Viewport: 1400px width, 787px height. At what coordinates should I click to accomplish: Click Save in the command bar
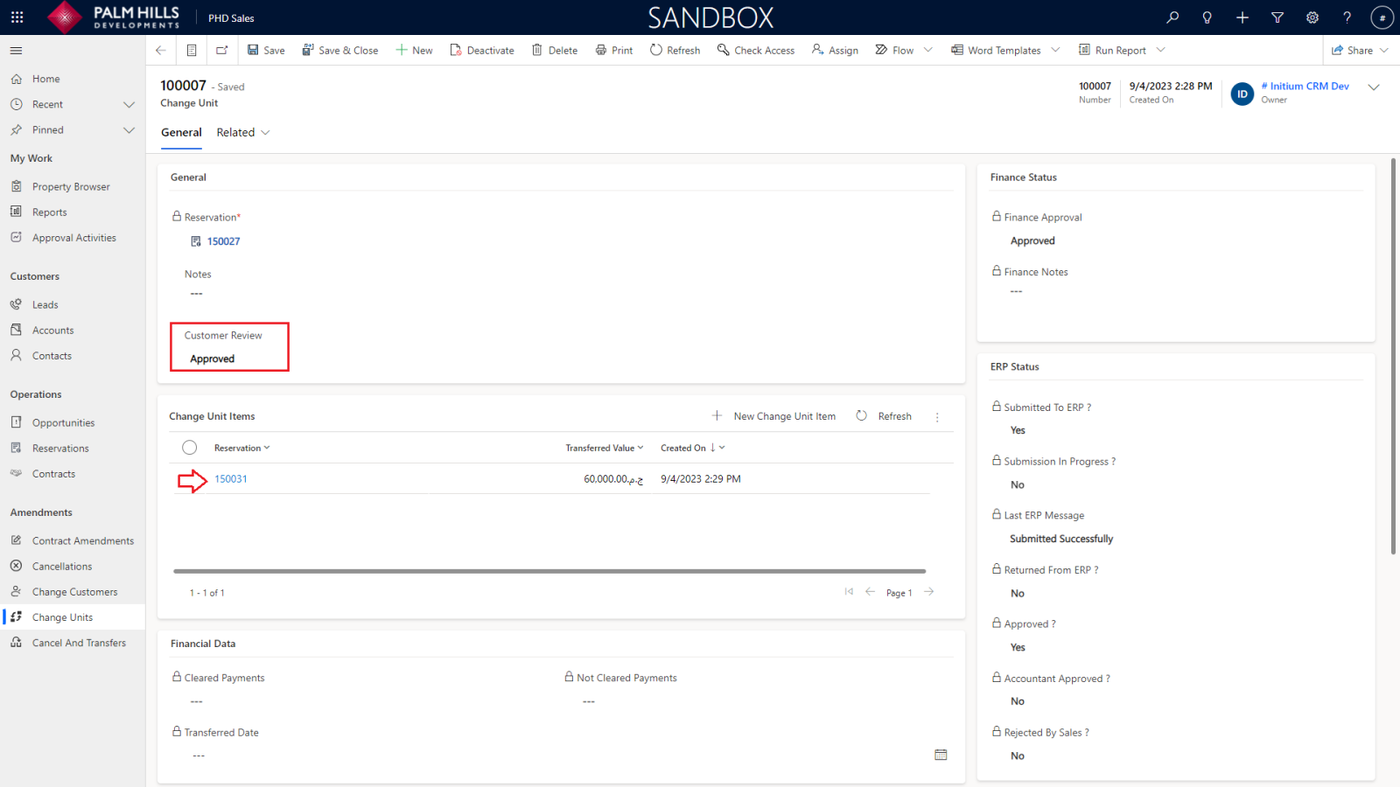266,50
